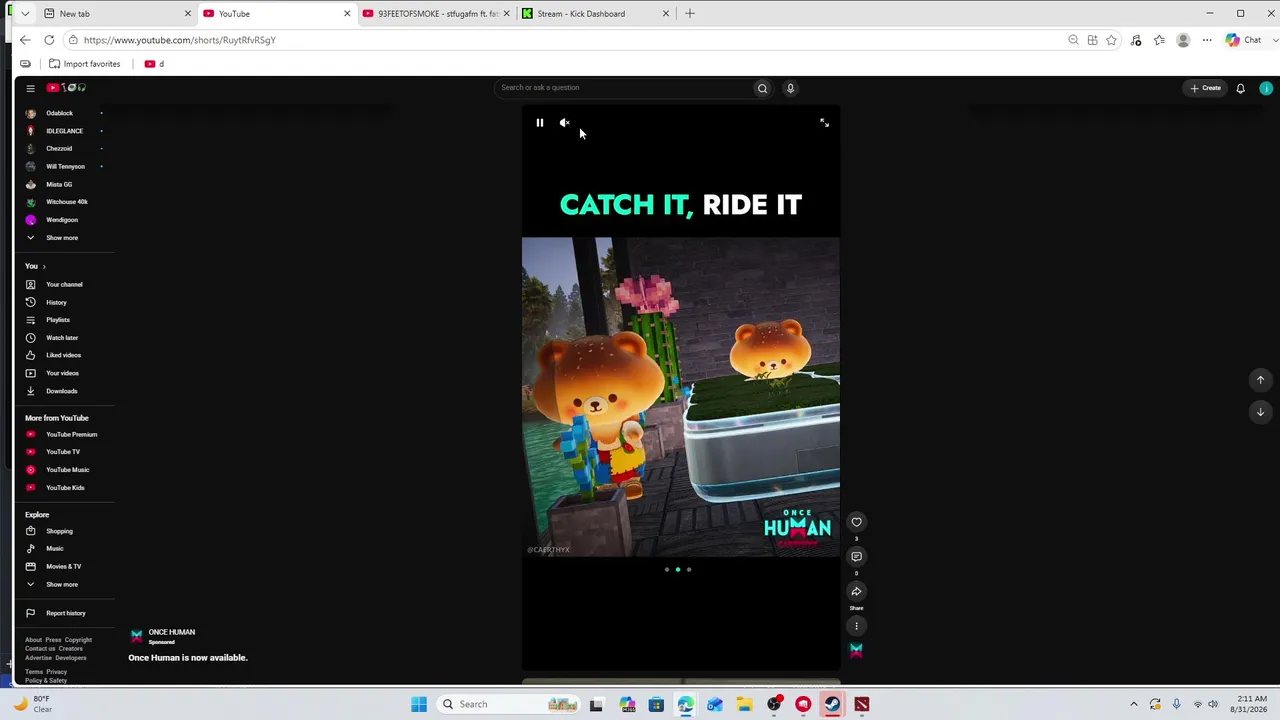Enter fullscreen for the Short
The width and height of the screenshot is (1280, 720).
[824, 123]
